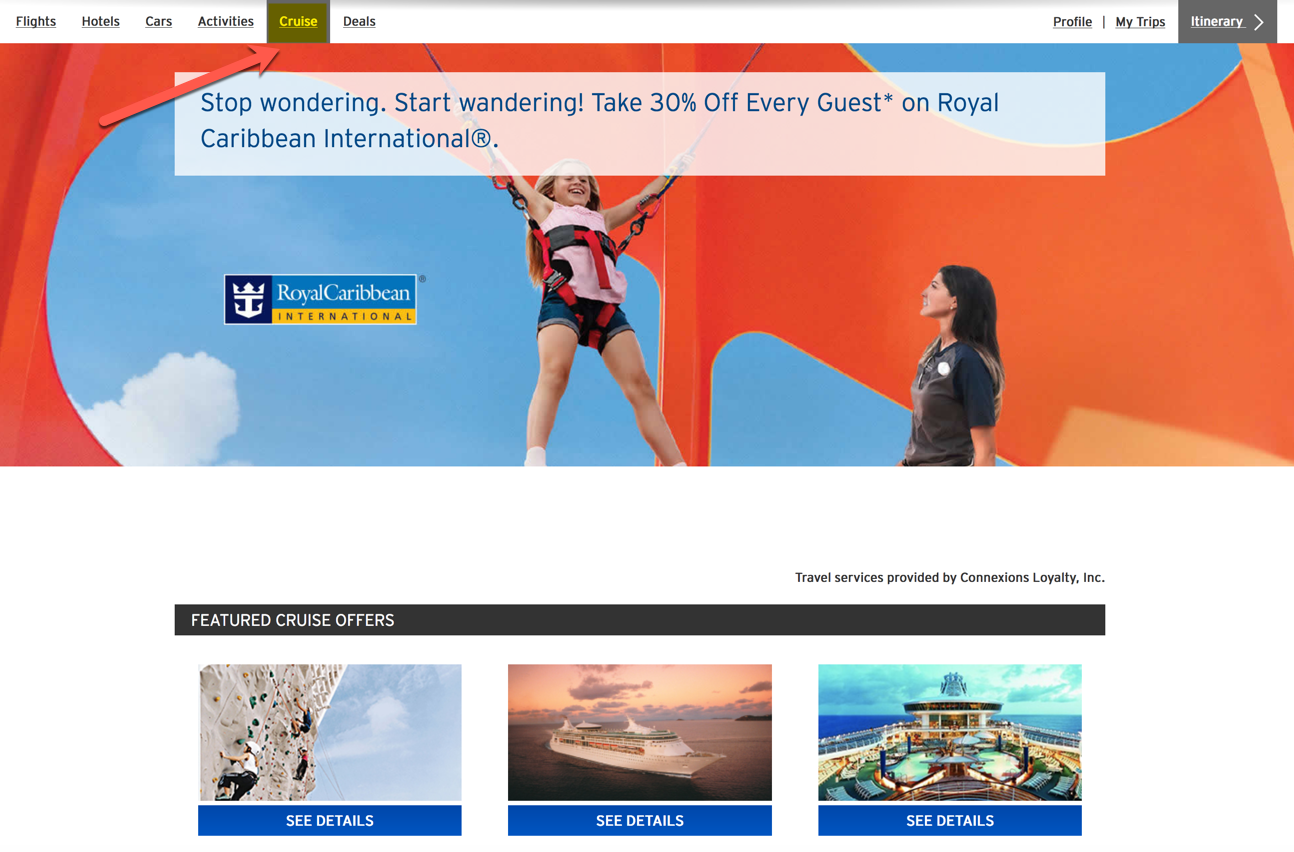The height and width of the screenshot is (852, 1294).
Task: Open the Profile link
Action: (x=1072, y=22)
